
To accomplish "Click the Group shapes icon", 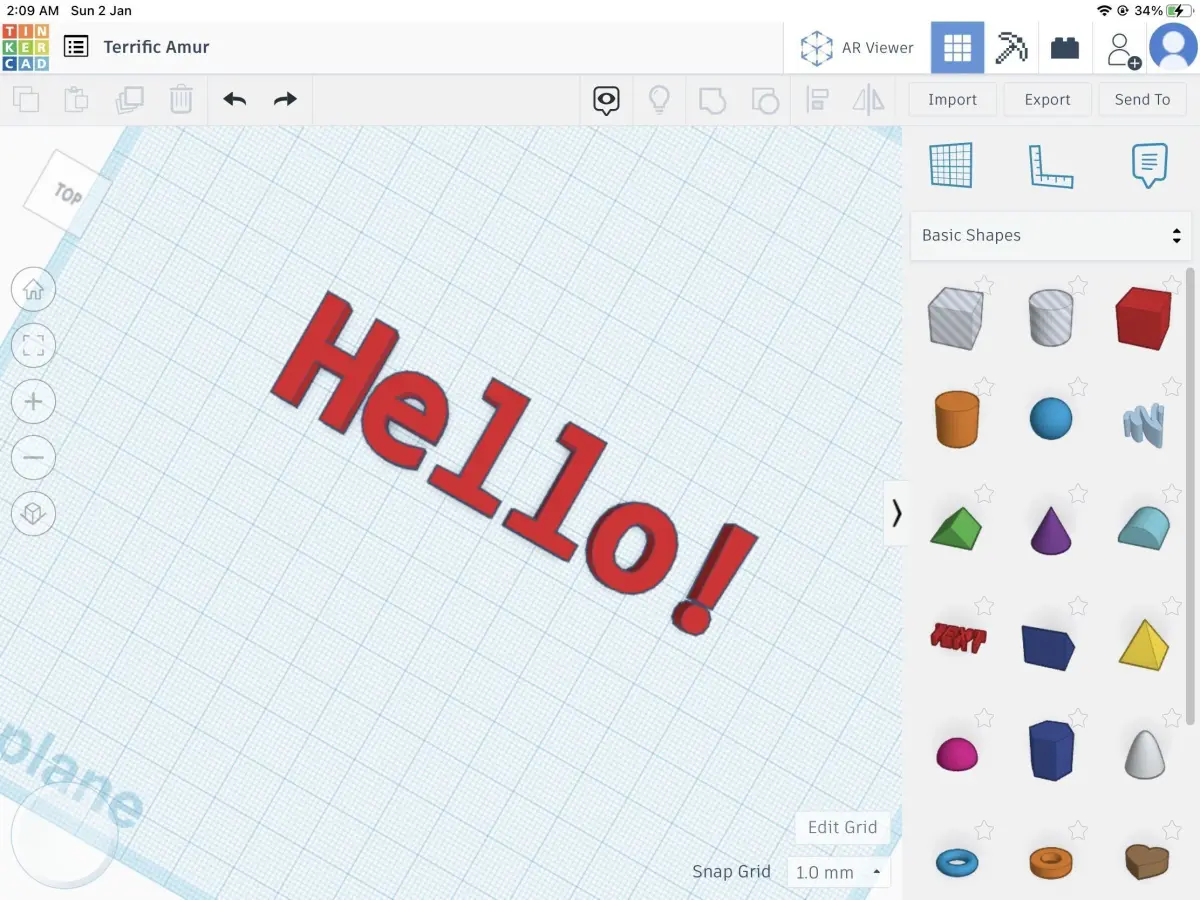I will coord(711,99).
